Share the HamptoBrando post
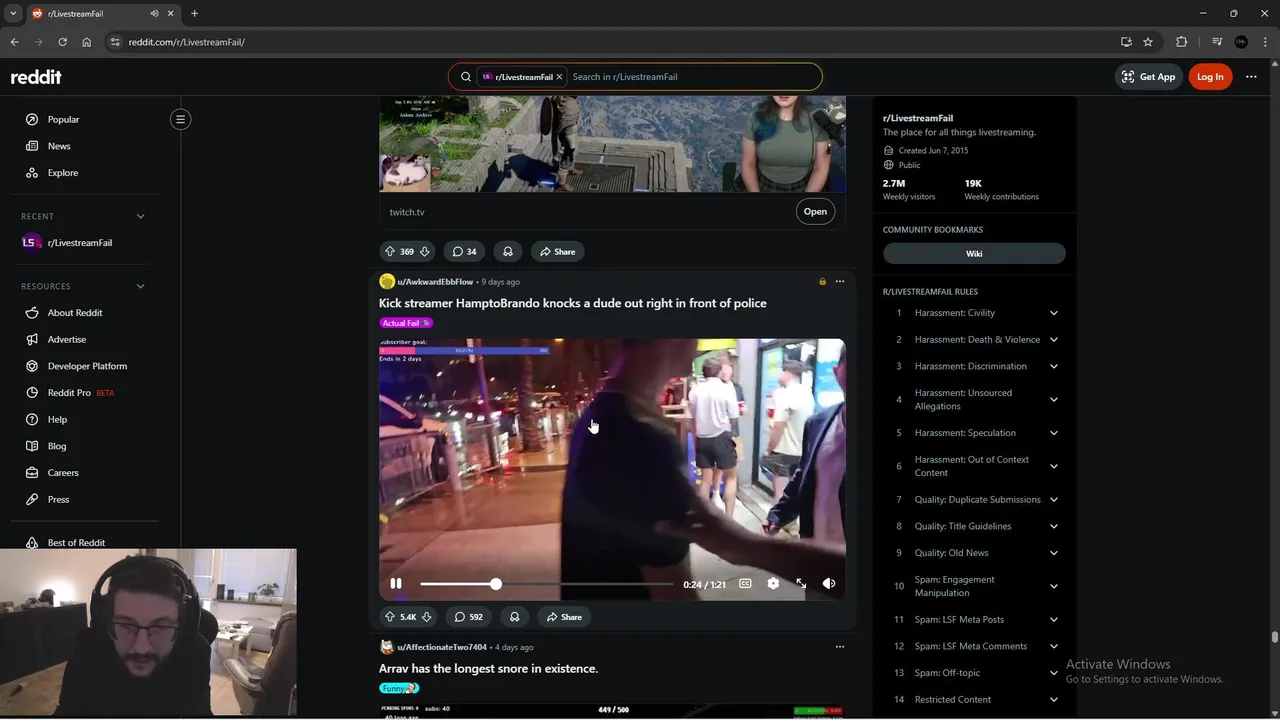1280x720 pixels. pyautogui.click(x=564, y=617)
